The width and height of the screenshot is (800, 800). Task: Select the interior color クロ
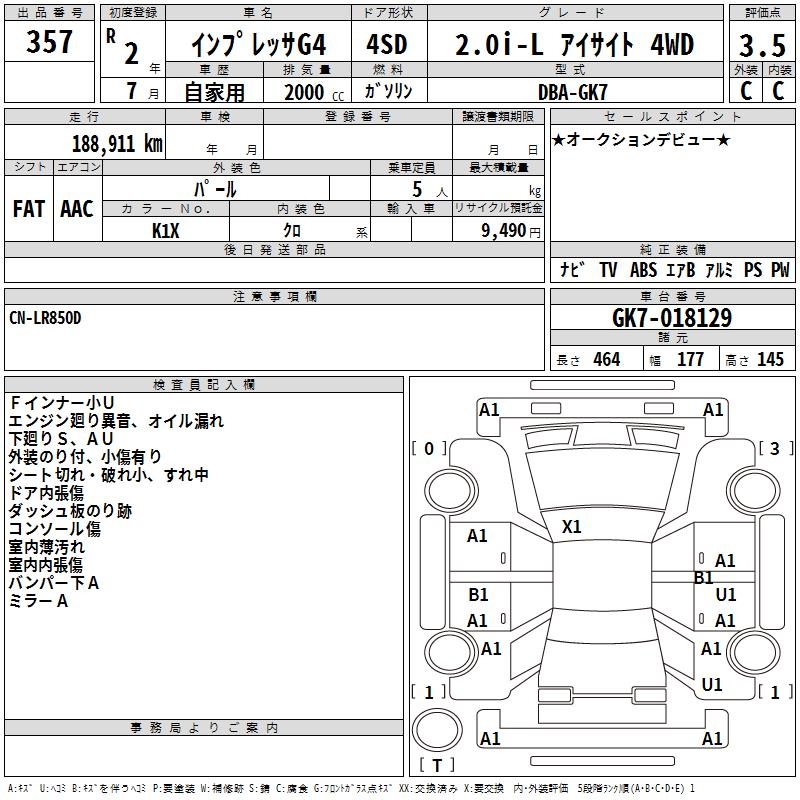point(292,231)
